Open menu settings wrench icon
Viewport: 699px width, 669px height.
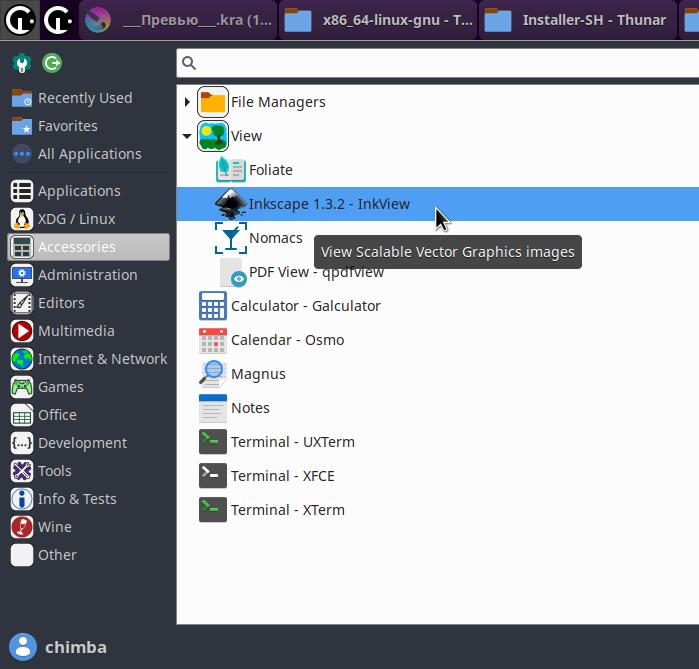coord(21,63)
